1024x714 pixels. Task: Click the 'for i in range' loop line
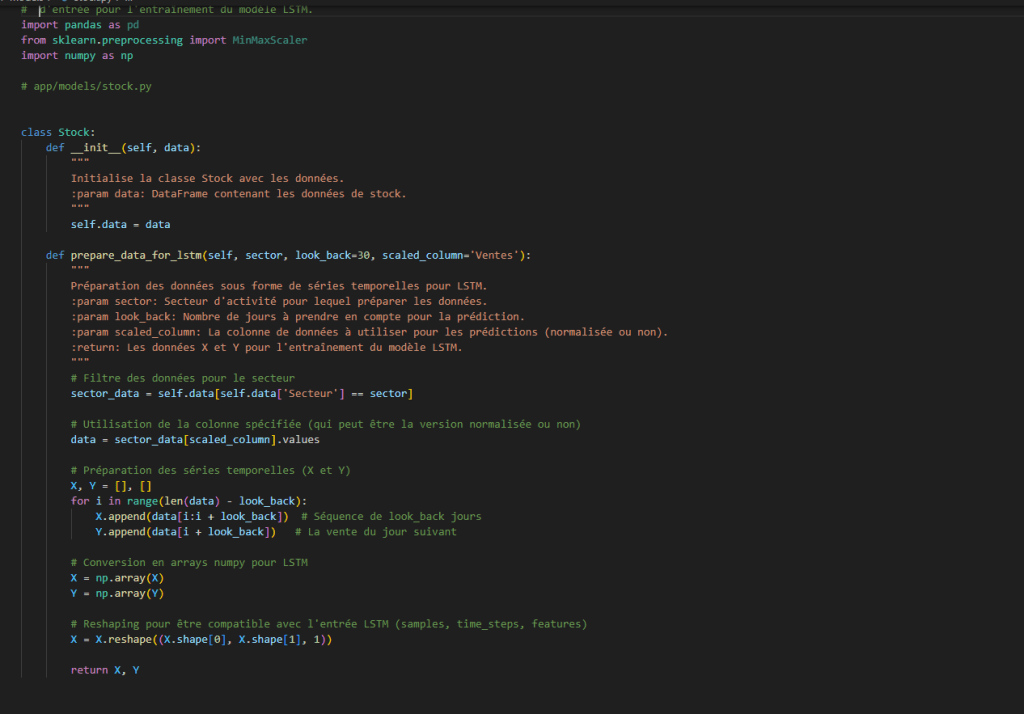tap(188, 500)
